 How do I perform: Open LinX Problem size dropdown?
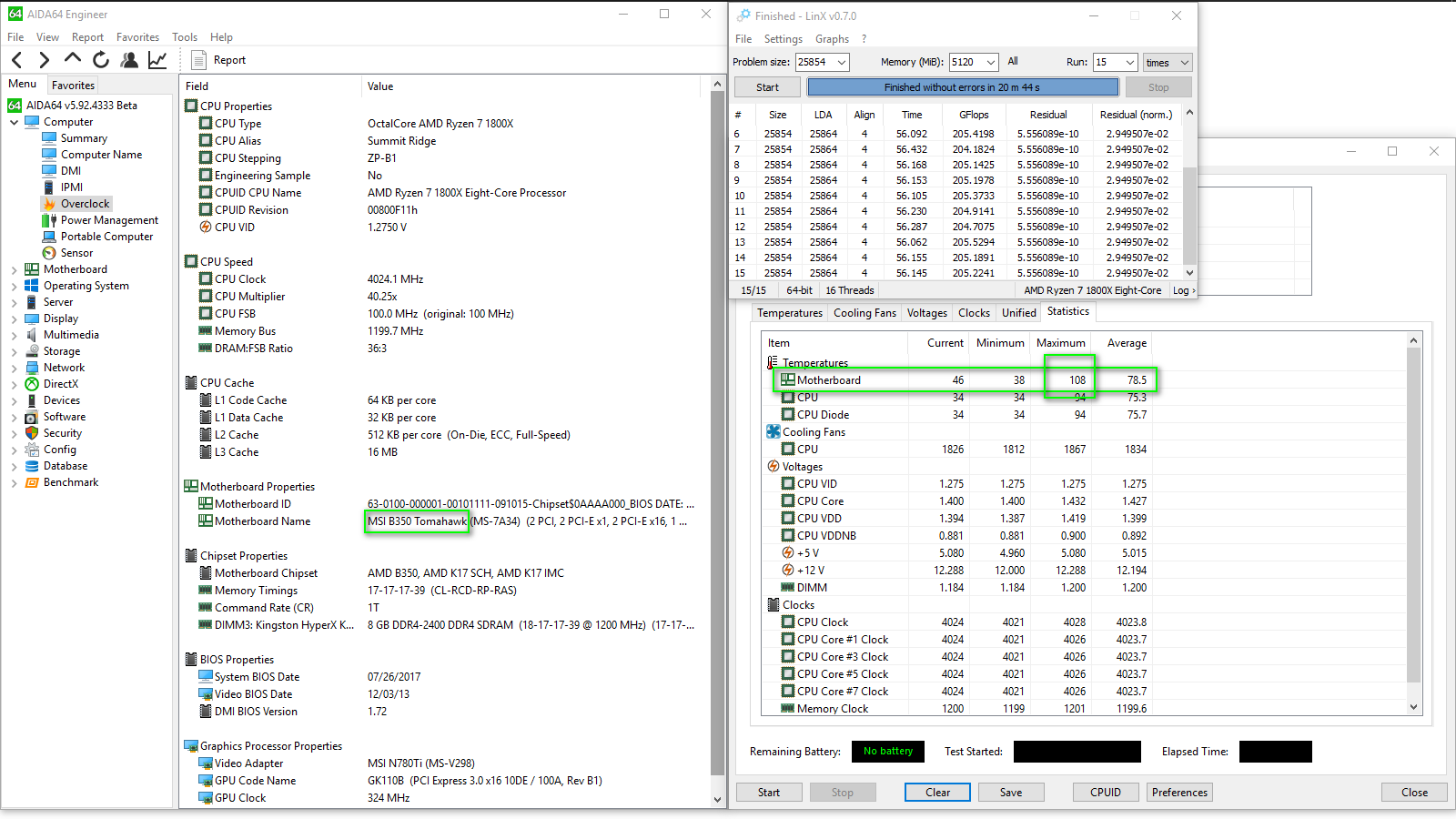[842, 62]
